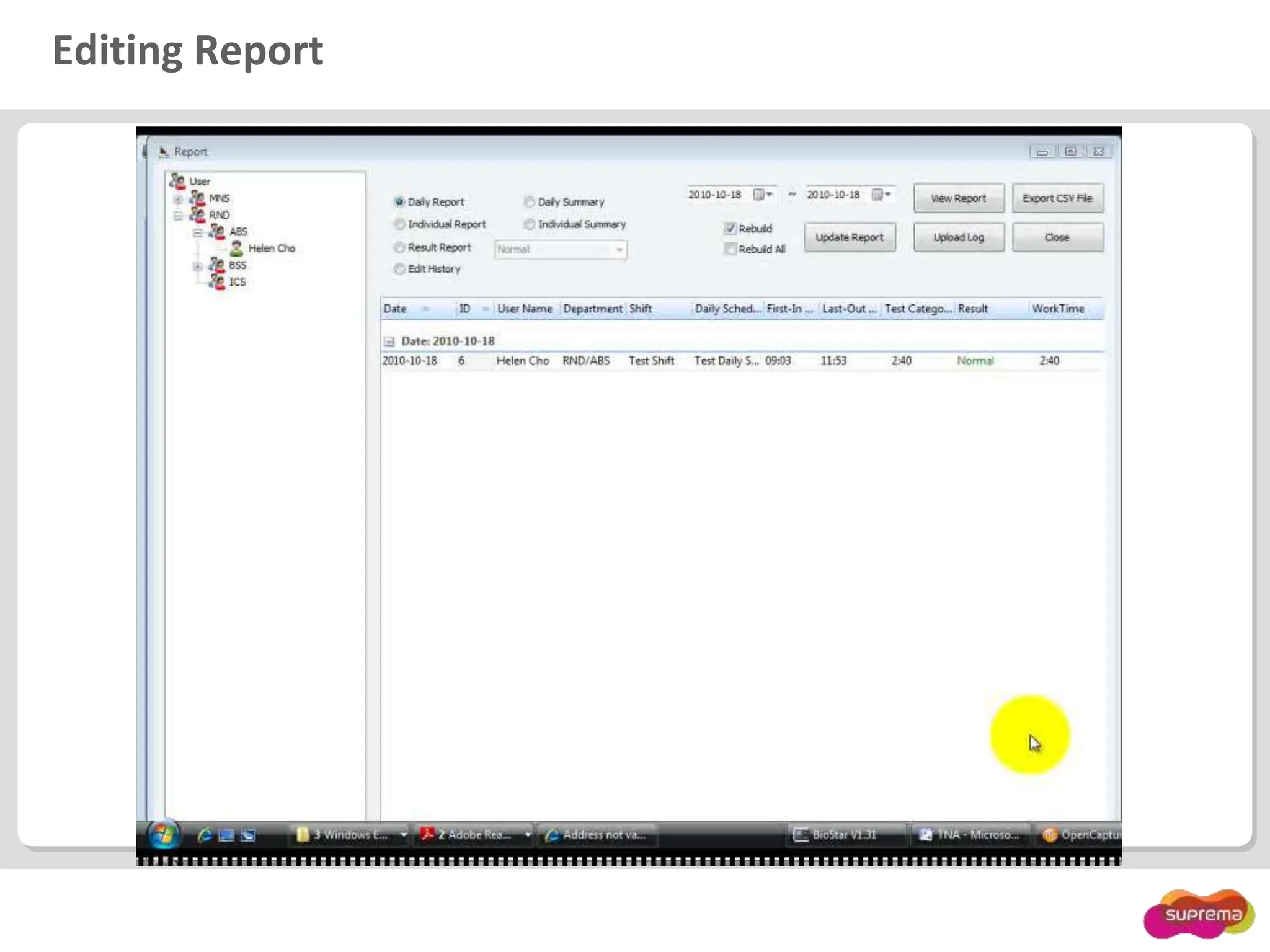This screenshot has height=952, width=1270.
Task: Select the Helen Cho user icon
Action: [x=236, y=249]
